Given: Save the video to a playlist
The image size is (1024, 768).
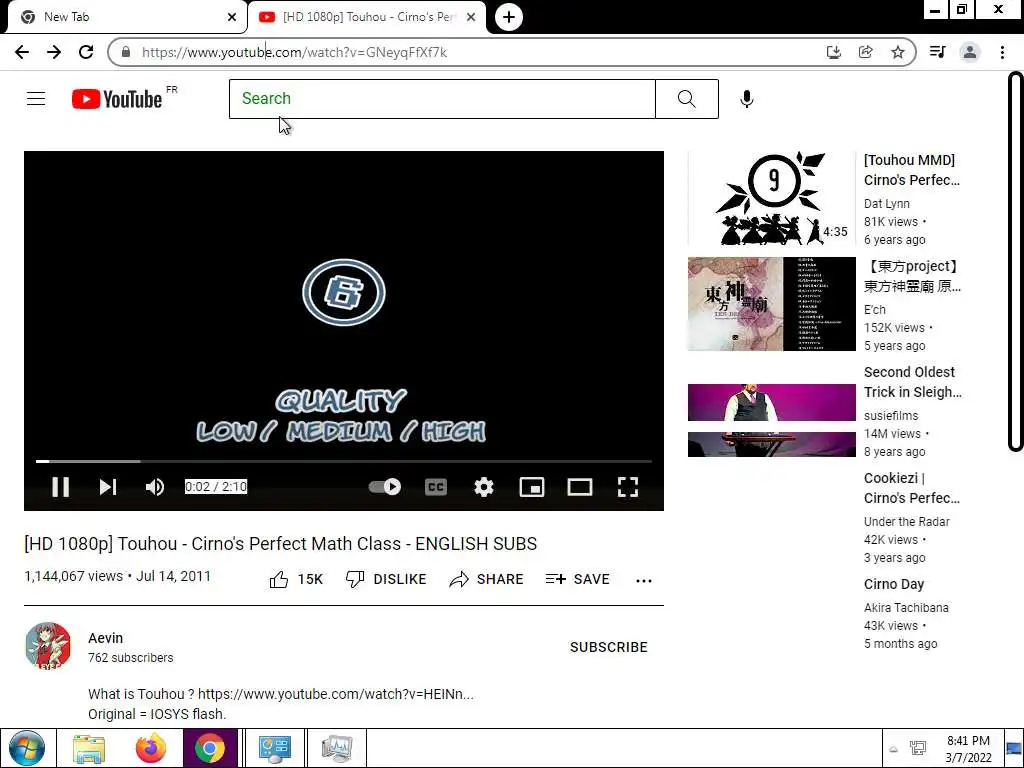Looking at the screenshot, I should [577, 579].
